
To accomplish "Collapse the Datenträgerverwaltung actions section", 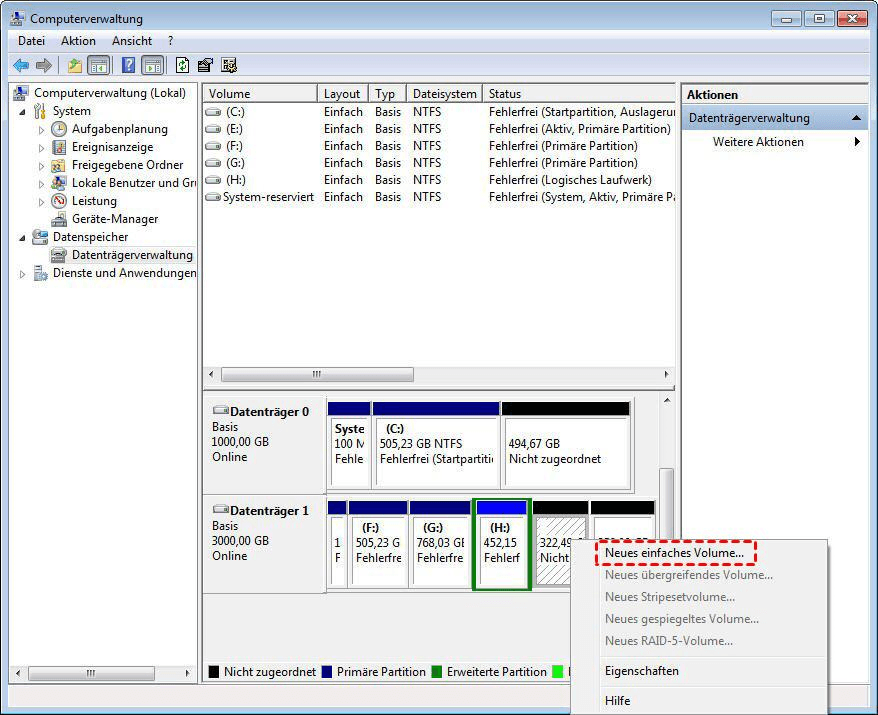I will (x=856, y=118).
